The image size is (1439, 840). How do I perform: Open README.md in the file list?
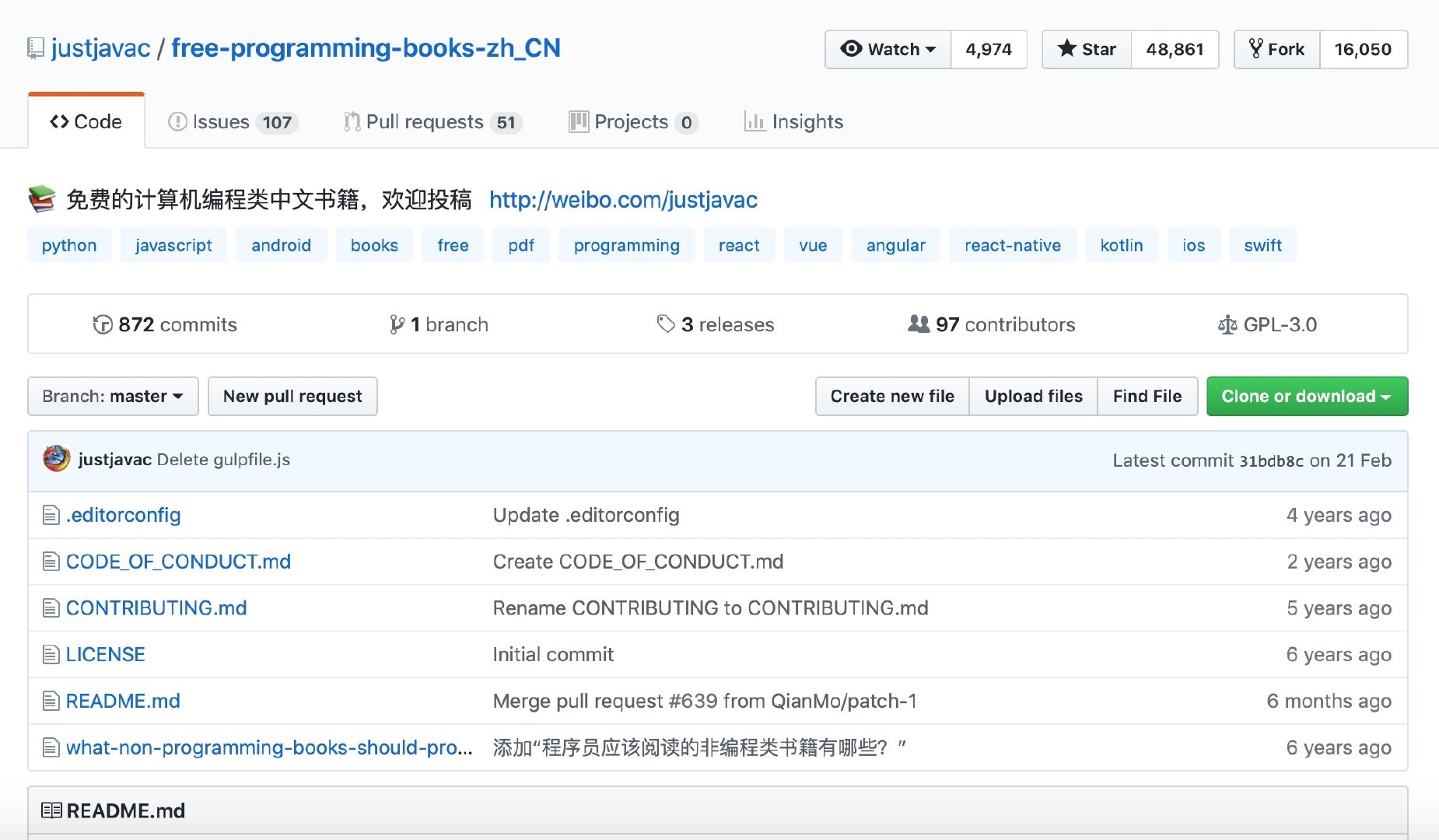coord(123,702)
